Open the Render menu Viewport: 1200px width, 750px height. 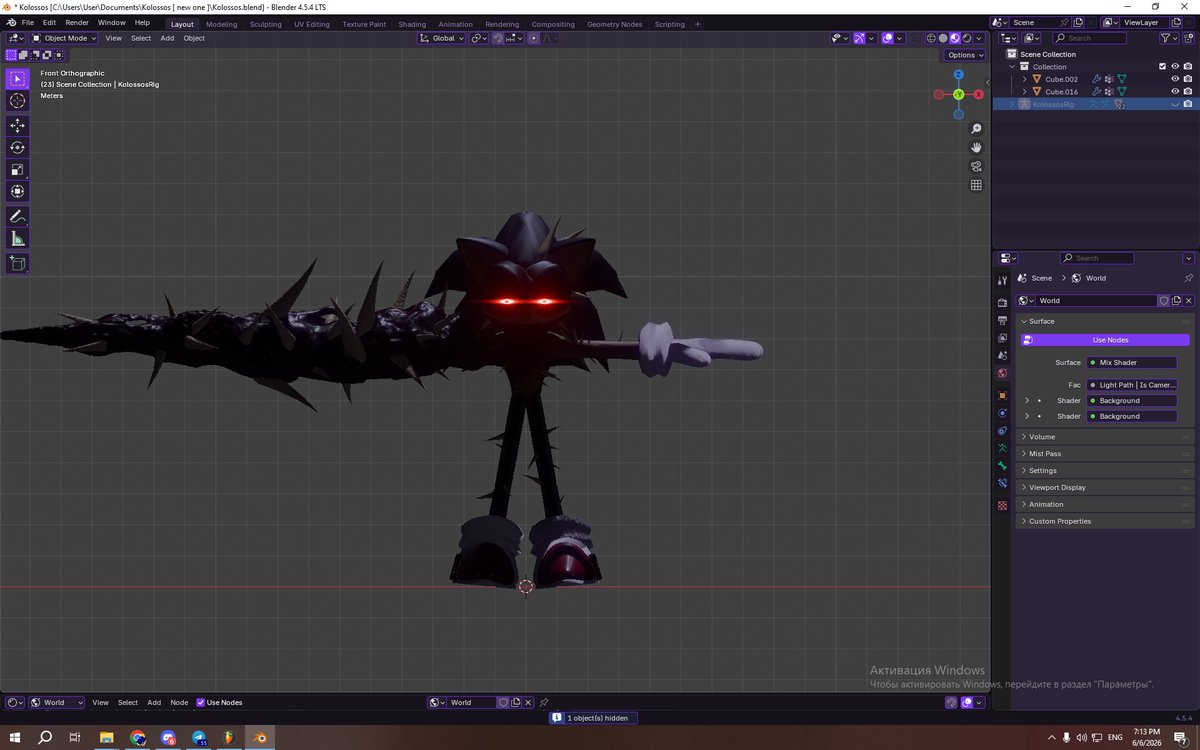pos(77,22)
